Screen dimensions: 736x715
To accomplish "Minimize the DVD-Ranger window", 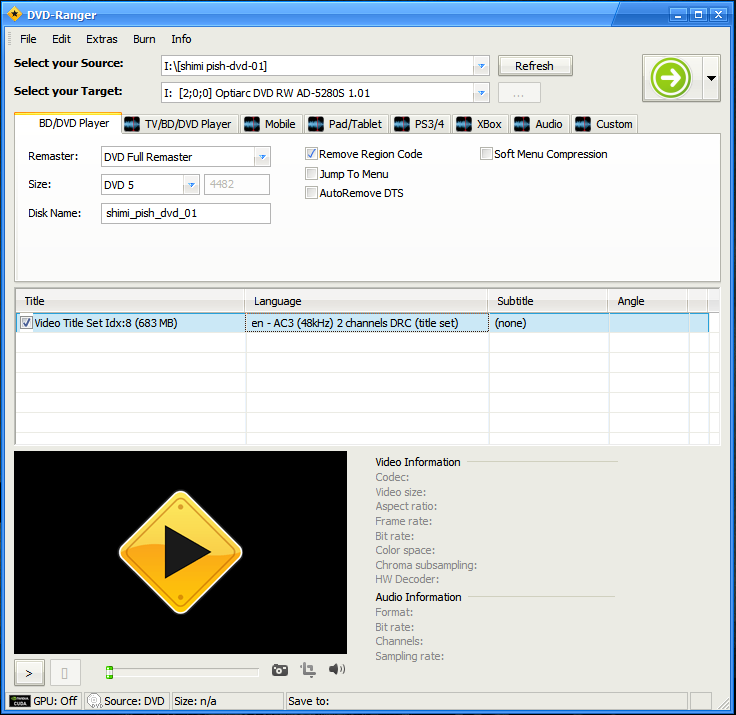I will point(678,15).
